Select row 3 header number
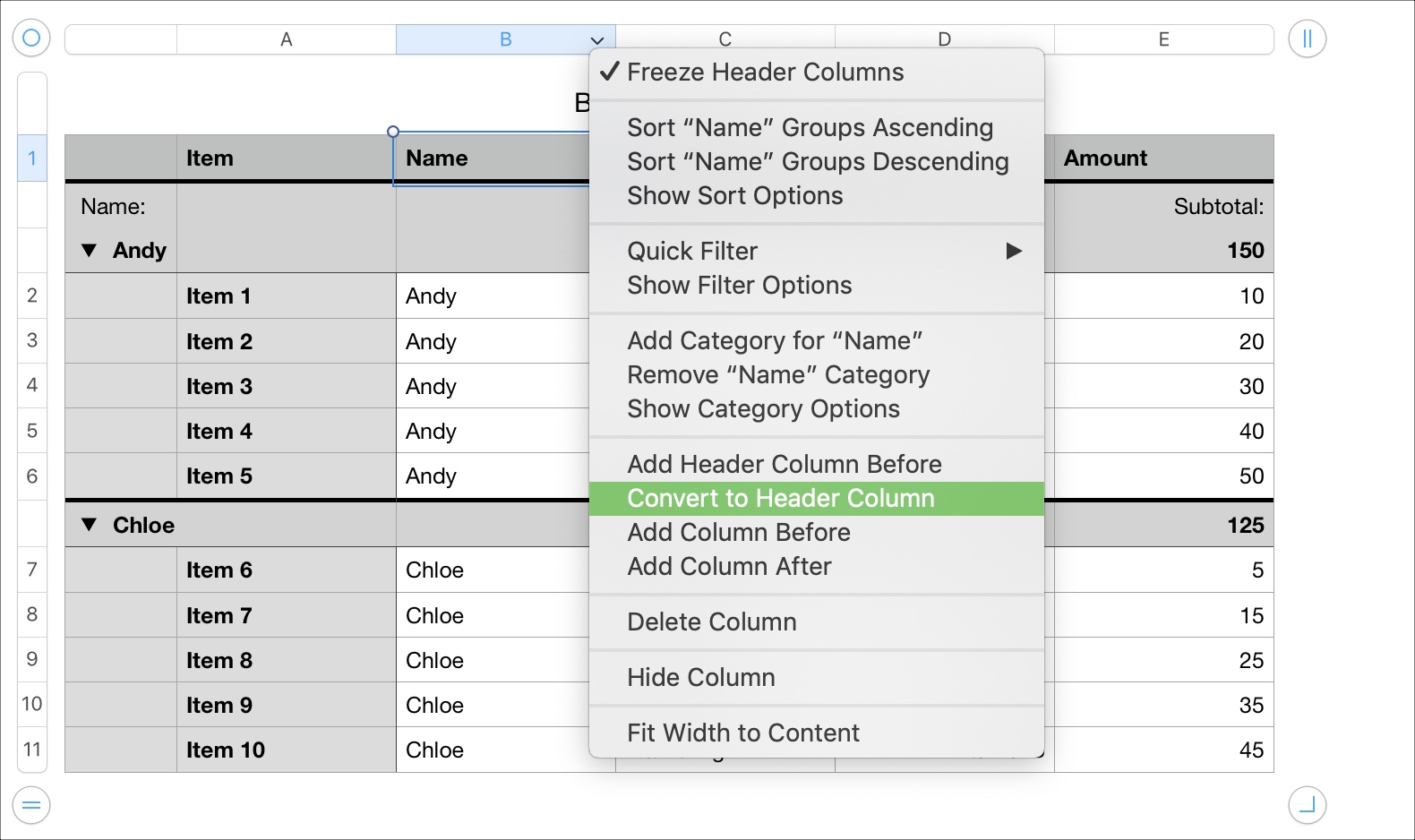Viewport: 1415px width, 840px height. (x=32, y=340)
